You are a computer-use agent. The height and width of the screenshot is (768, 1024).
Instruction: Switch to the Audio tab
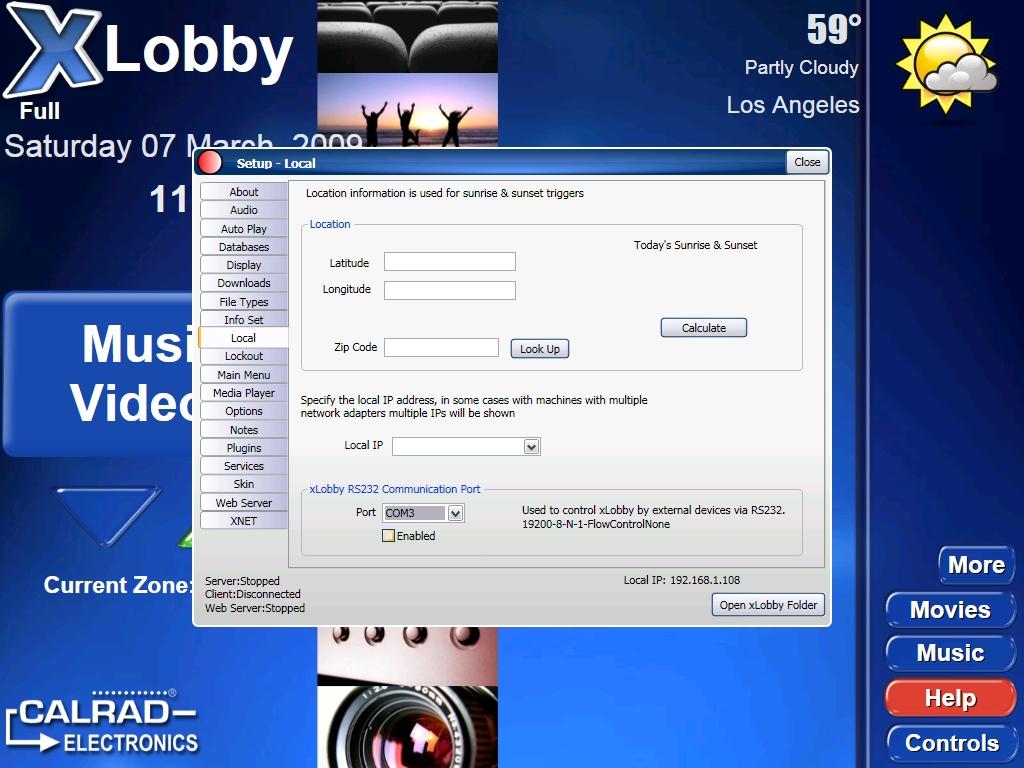coord(244,210)
